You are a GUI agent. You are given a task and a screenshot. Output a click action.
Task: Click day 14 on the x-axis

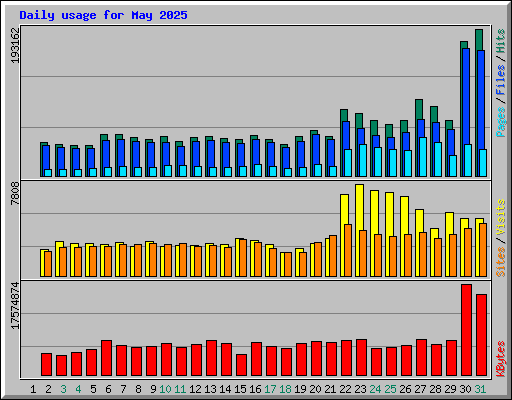click(x=225, y=389)
